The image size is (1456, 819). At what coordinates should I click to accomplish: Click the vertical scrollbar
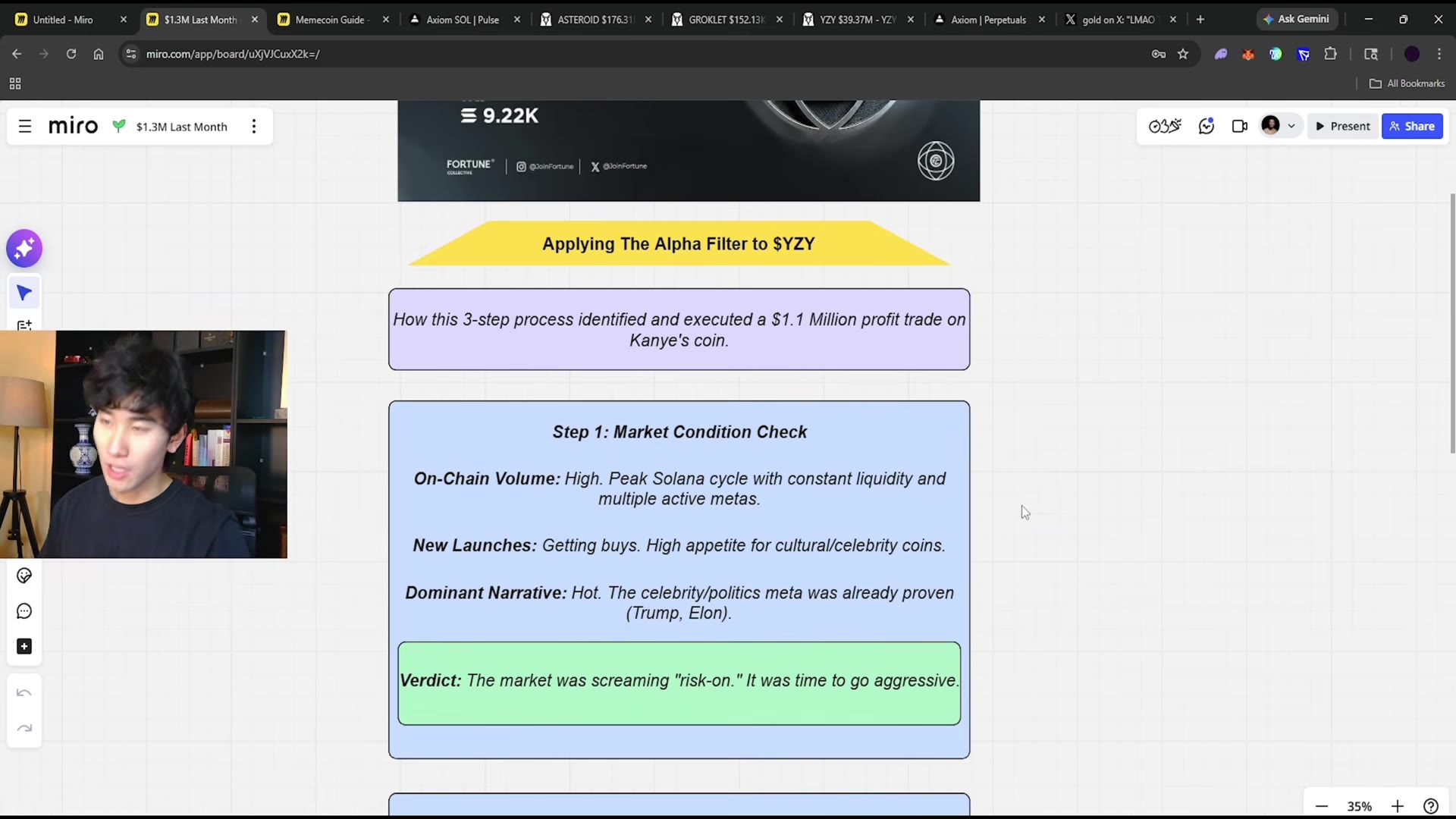1452,324
